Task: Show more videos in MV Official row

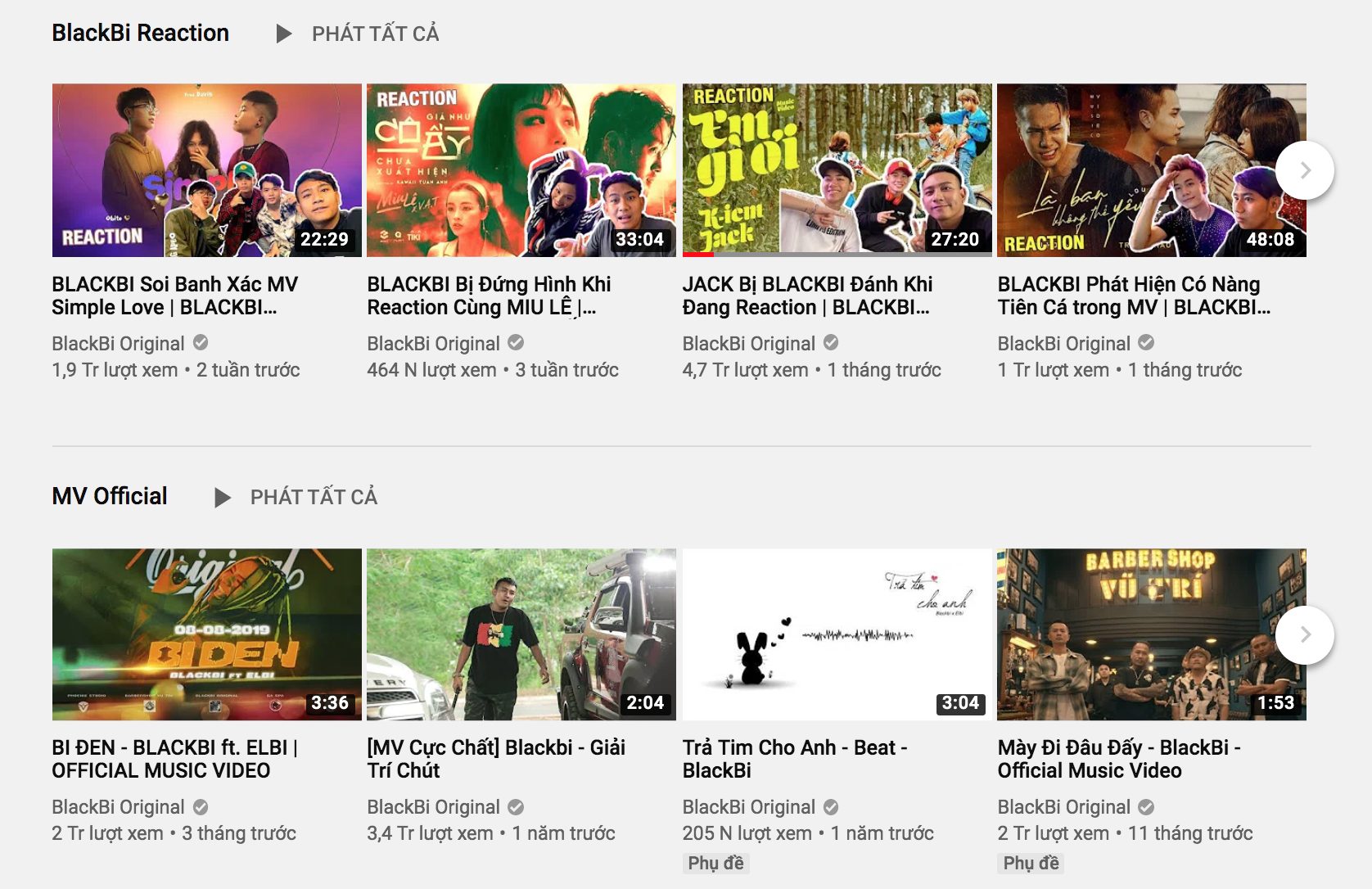Action: pos(1305,634)
